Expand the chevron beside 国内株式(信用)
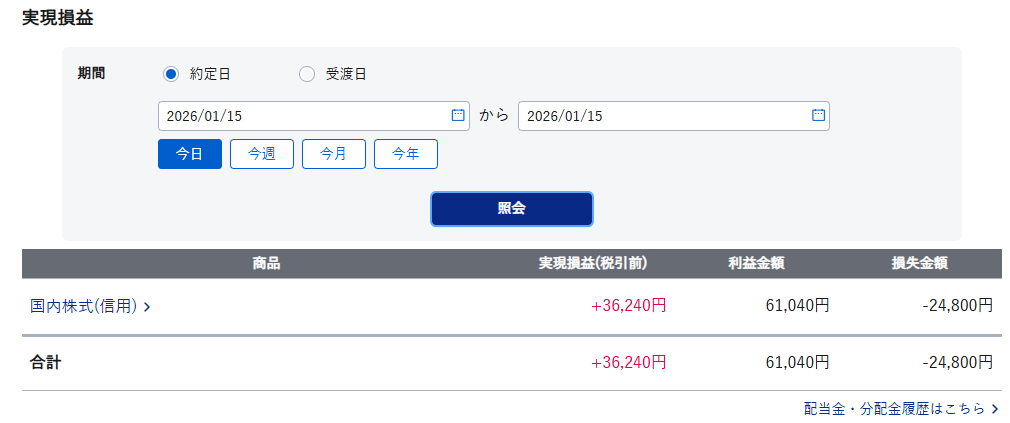1010x423 pixels. [147, 307]
